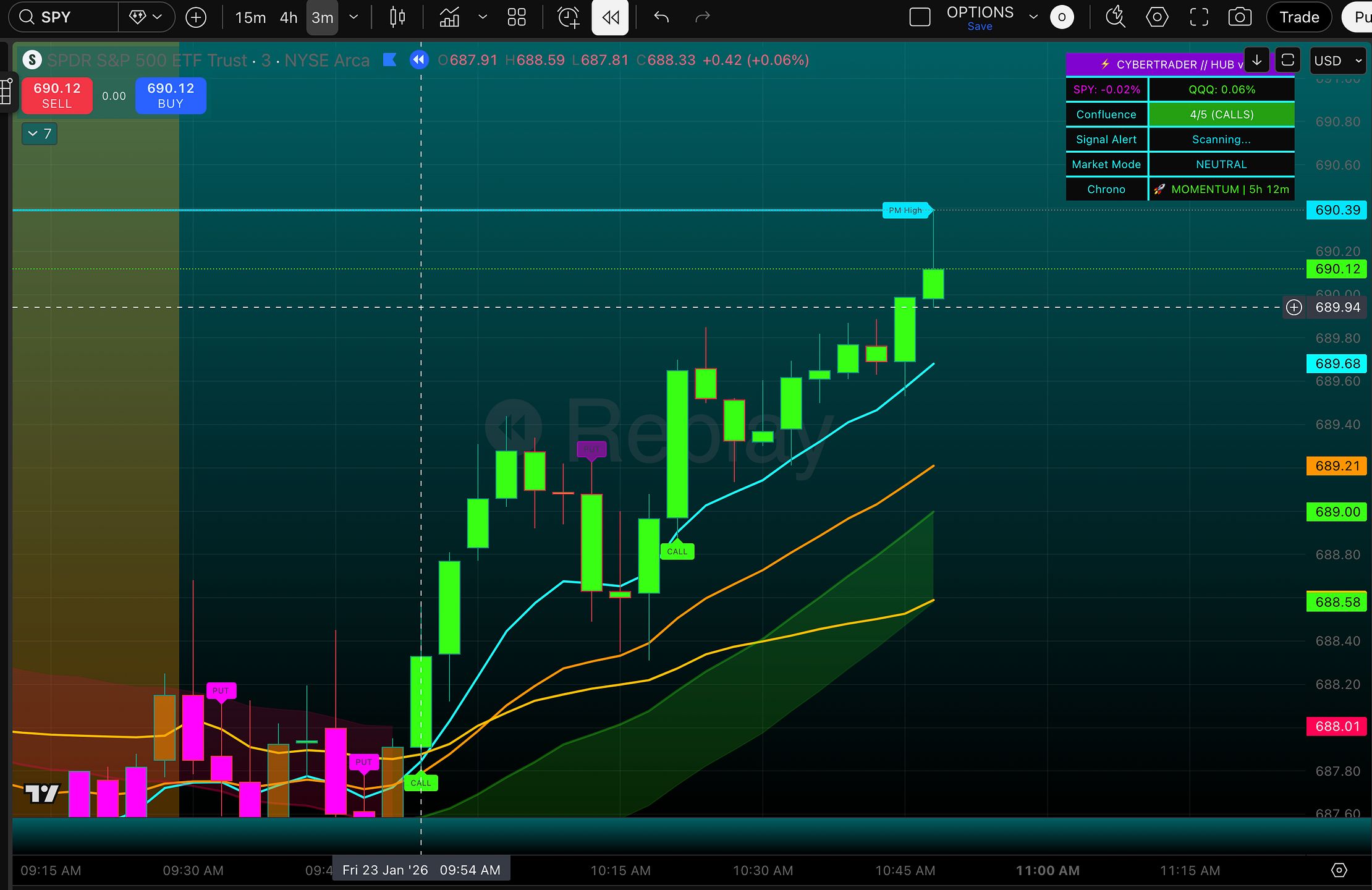Click the blue 690.12 BUY button

tap(171, 96)
